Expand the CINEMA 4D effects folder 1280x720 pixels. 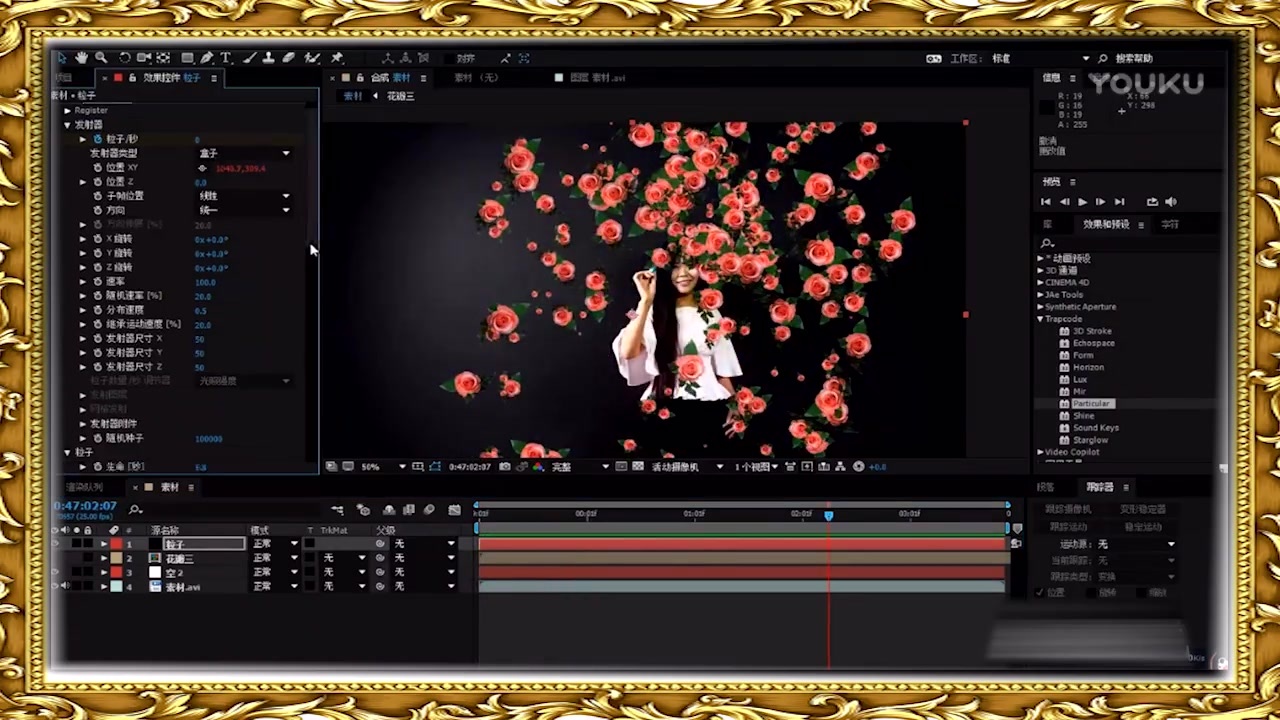(x=1041, y=283)
